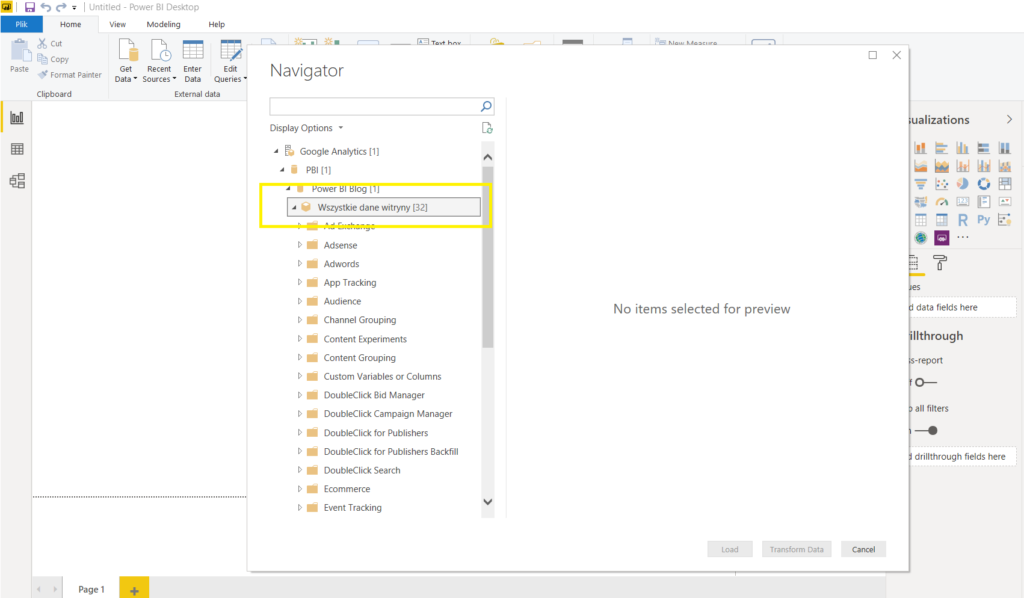1024x598 pixels.
Task: Switch to Data view in left sidebar
Action: 17,150
